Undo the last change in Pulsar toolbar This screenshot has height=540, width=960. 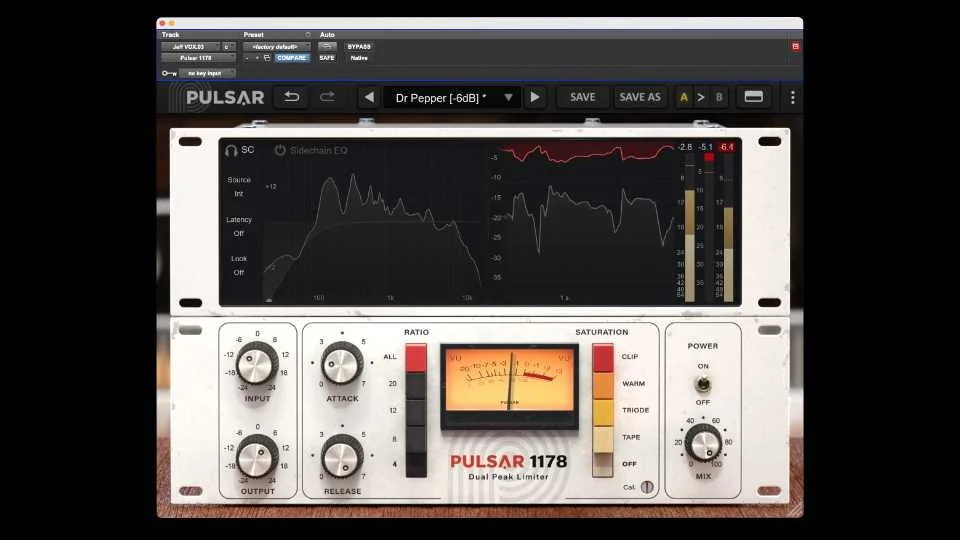(x=292, y=97)
